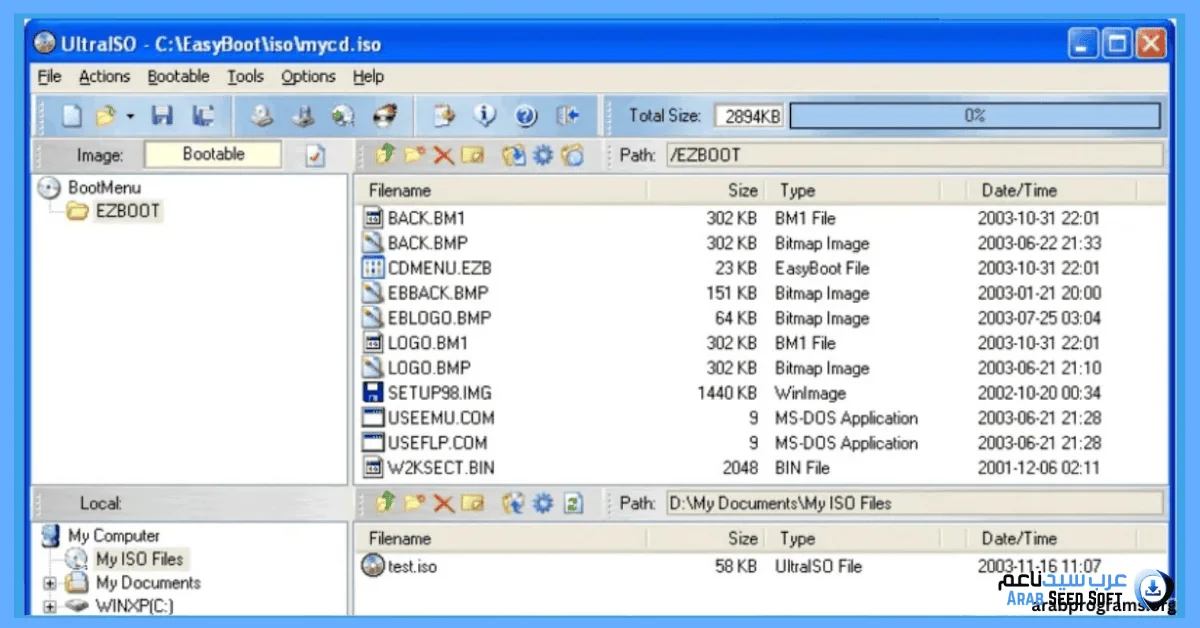The height and width of the screenshot is (628, 1200).
Task: Toggle the boot info icon beside Bootable
Action: pyautogui.click(x=315, y=155)
